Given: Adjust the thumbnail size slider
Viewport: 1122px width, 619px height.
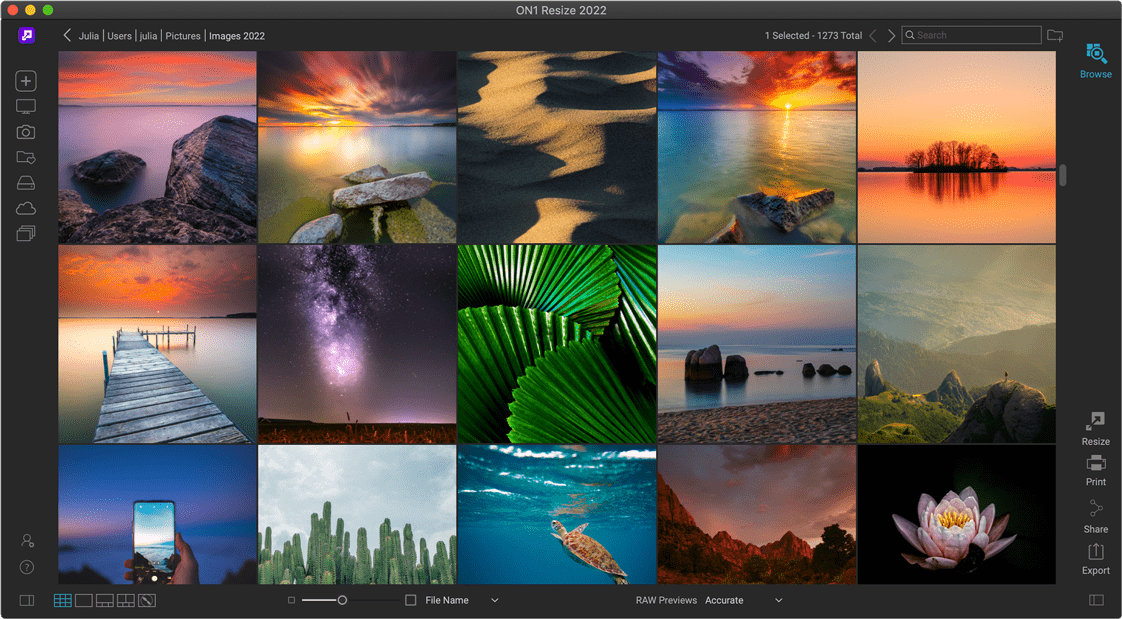Looking at the screenshot, I should pos(342,600).
